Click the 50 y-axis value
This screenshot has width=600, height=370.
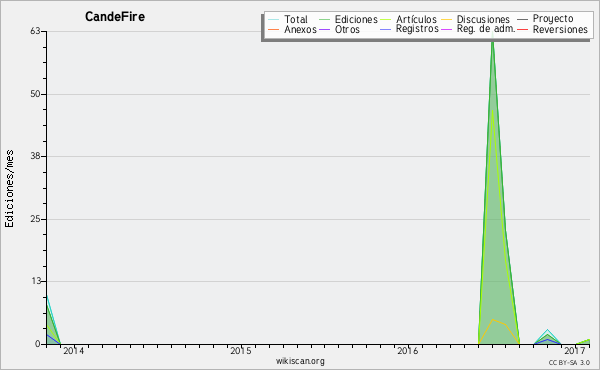click(x=35, y=94)
